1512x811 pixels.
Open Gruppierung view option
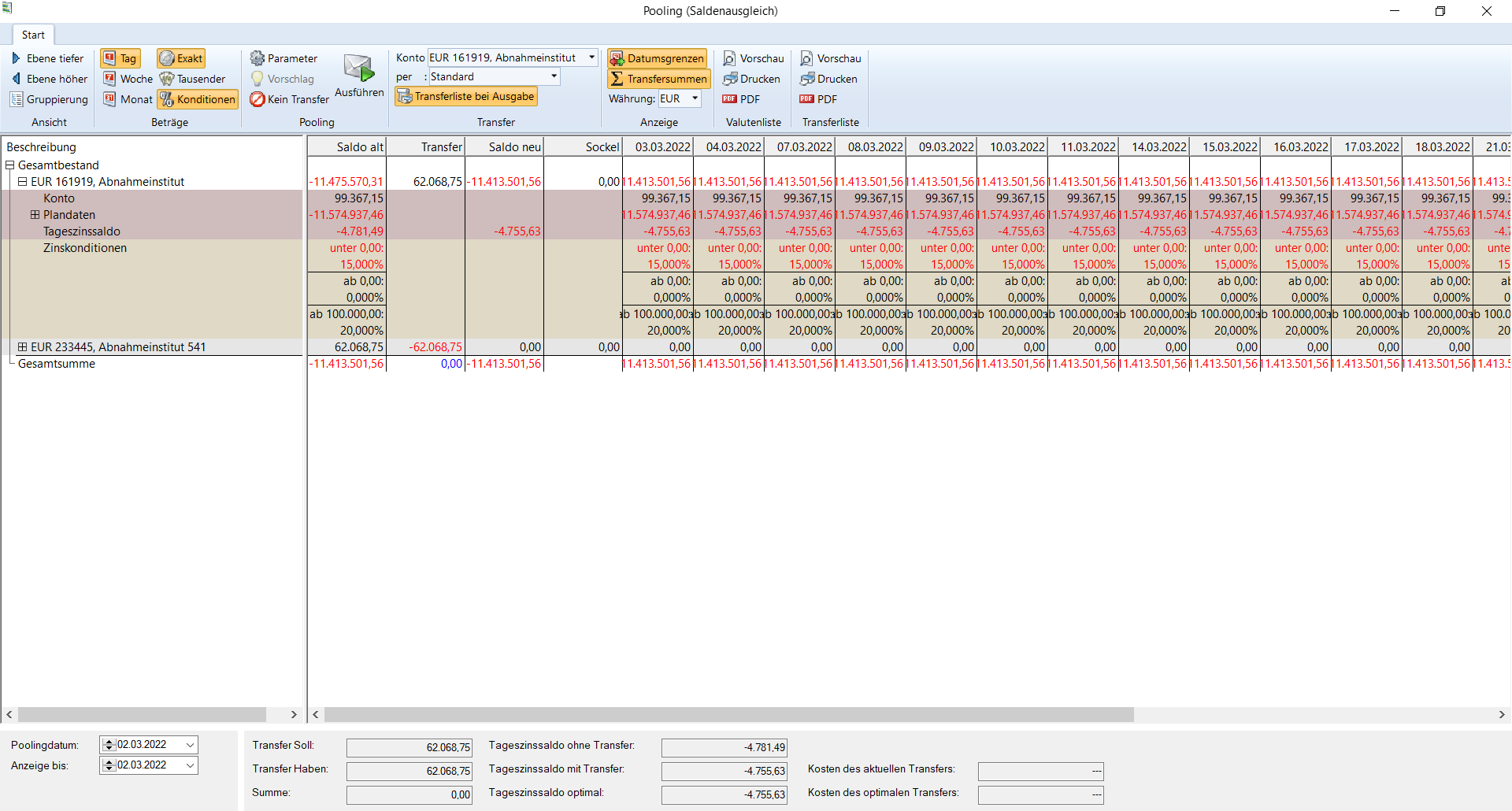click(x=49, y=99)
